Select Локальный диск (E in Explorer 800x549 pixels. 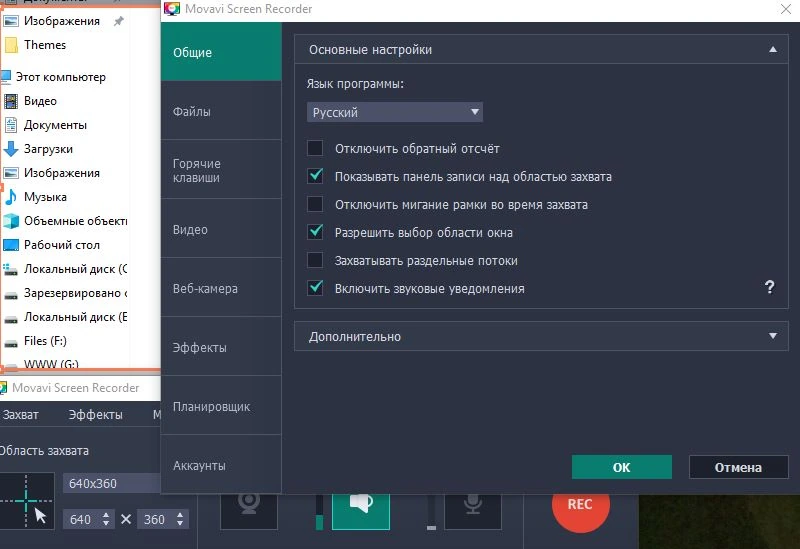(76, 317)
